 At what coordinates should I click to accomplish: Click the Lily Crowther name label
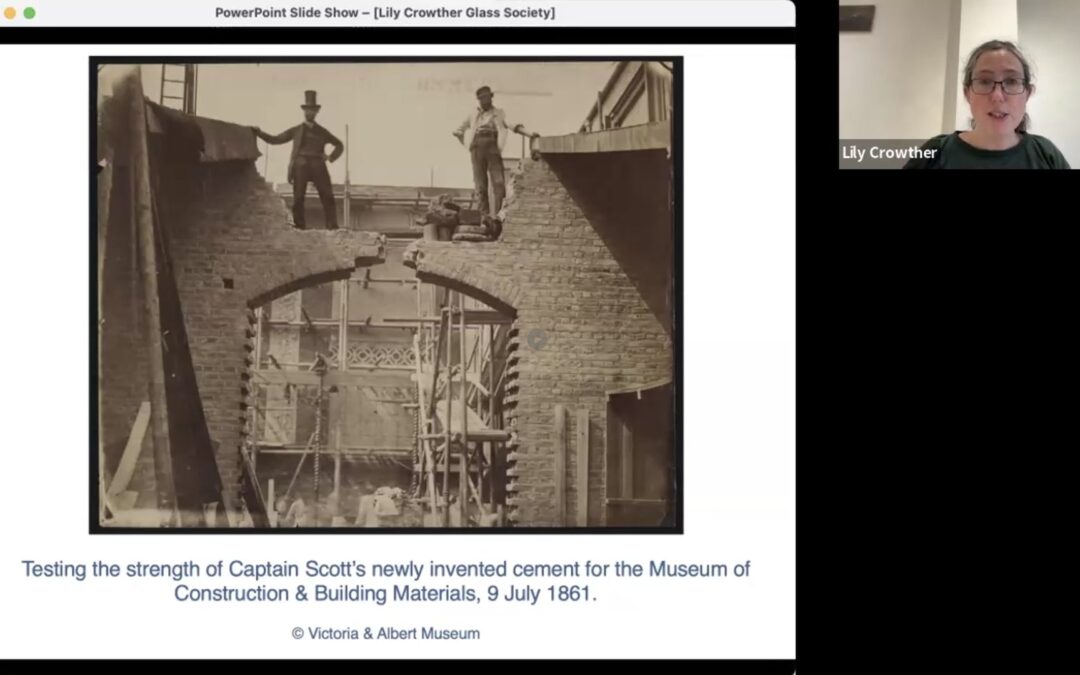click(x=889, y=153)
